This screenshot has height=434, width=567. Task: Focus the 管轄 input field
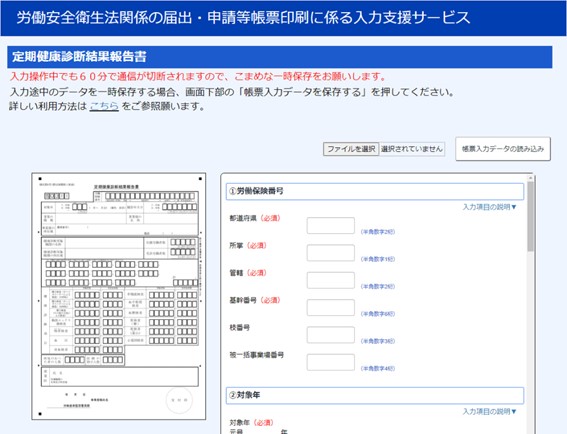pos(331,280)
